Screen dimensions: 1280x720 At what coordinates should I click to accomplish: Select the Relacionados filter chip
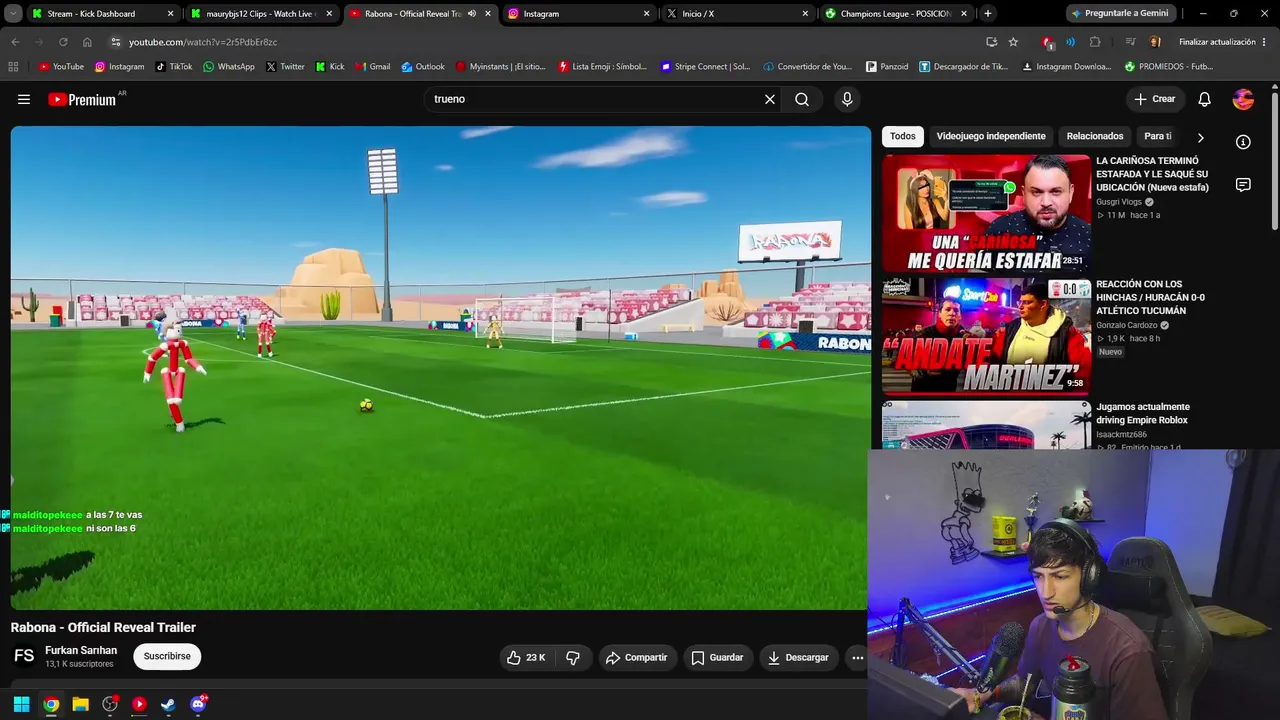tap(1095, 136)
